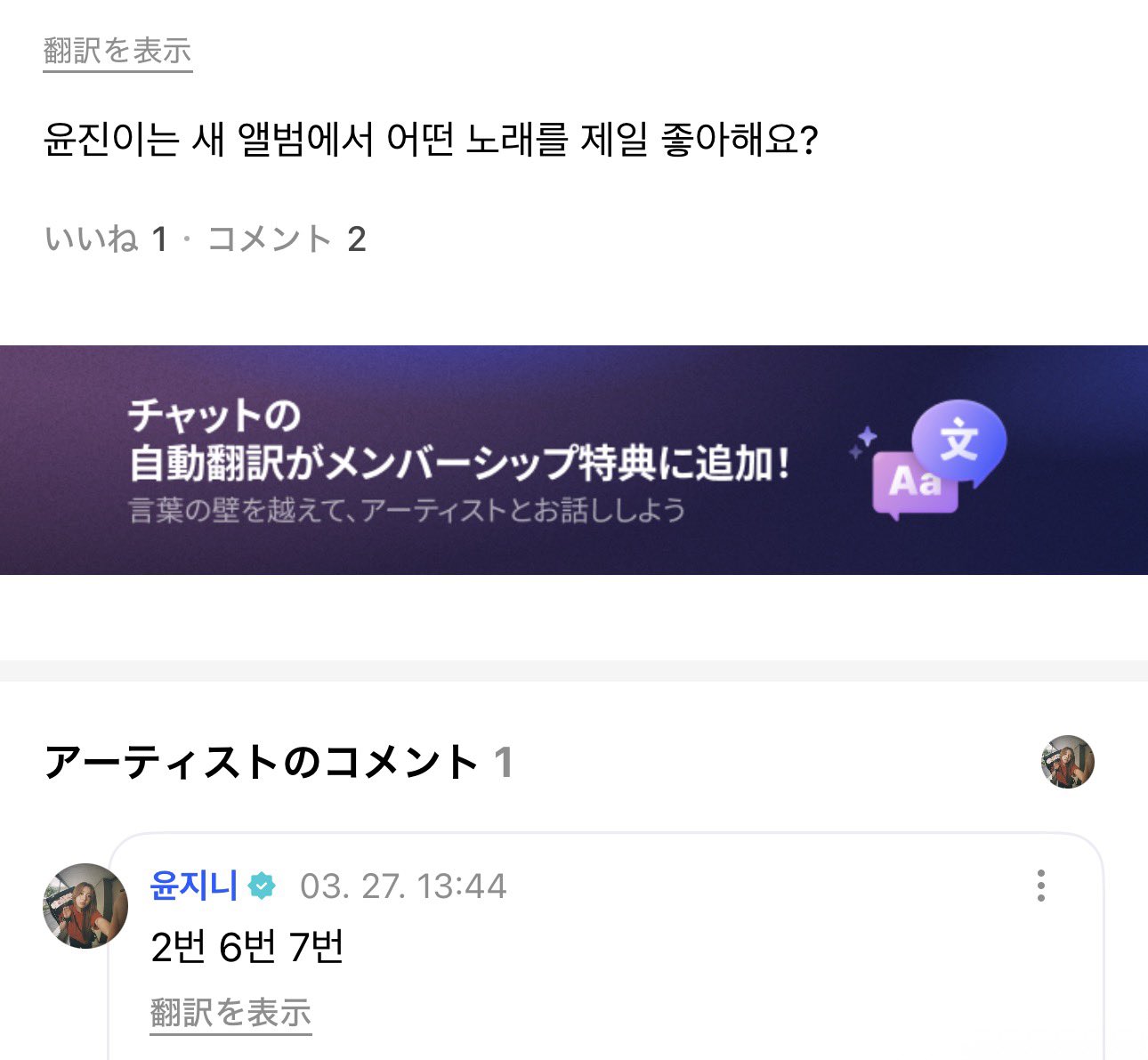Screen dimensions: 1148x1060
Task: Click the 文 translation bubble icon in banner
Action: click(x=959, y=442)
